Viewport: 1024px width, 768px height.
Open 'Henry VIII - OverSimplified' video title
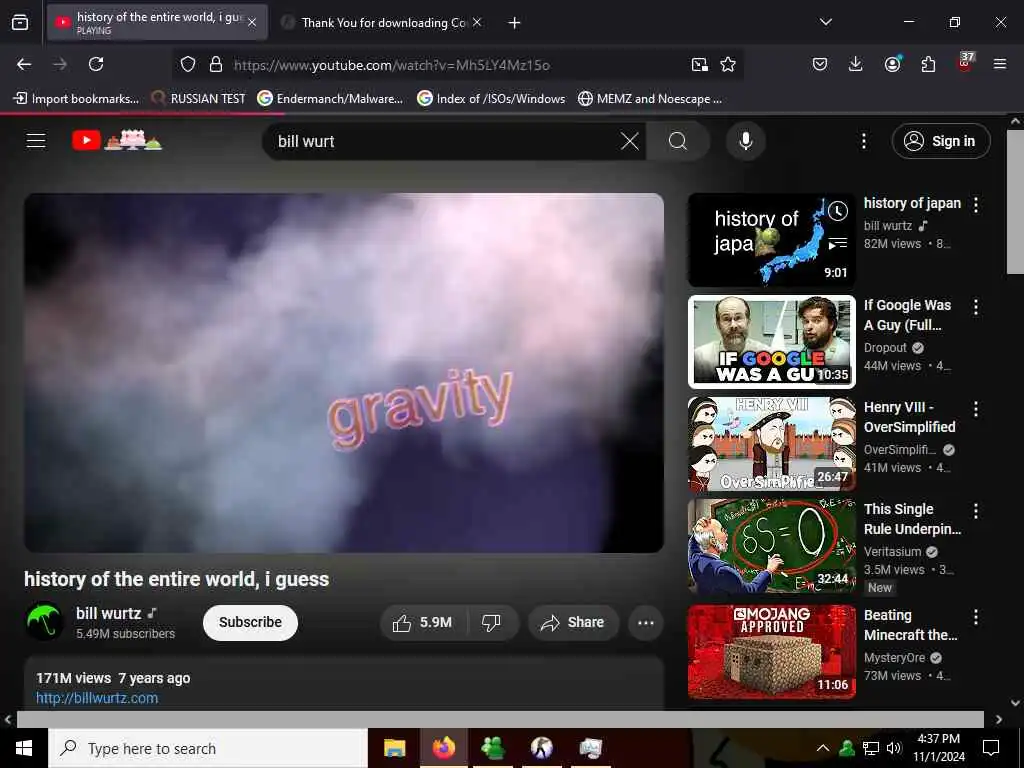(x=910, y=417)
